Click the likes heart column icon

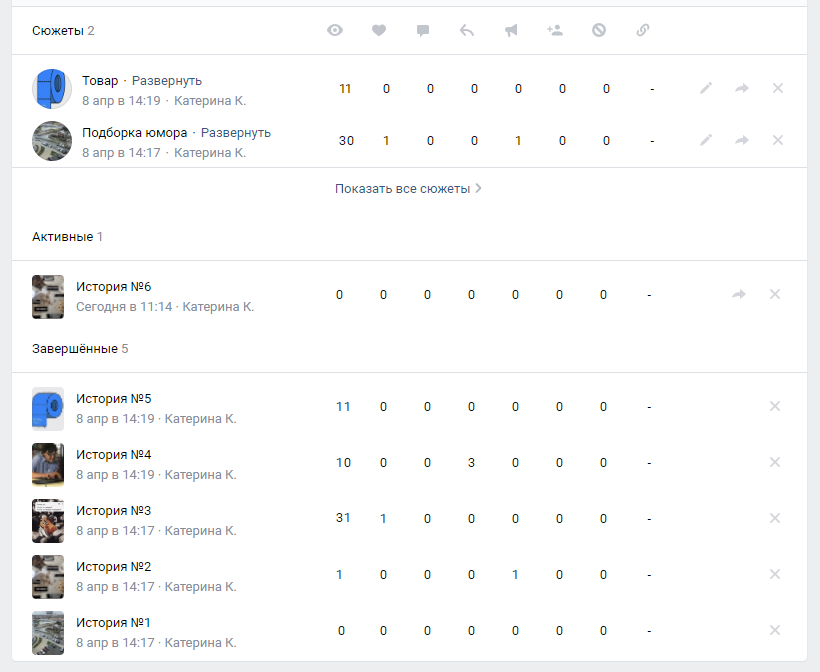(379, 30)
